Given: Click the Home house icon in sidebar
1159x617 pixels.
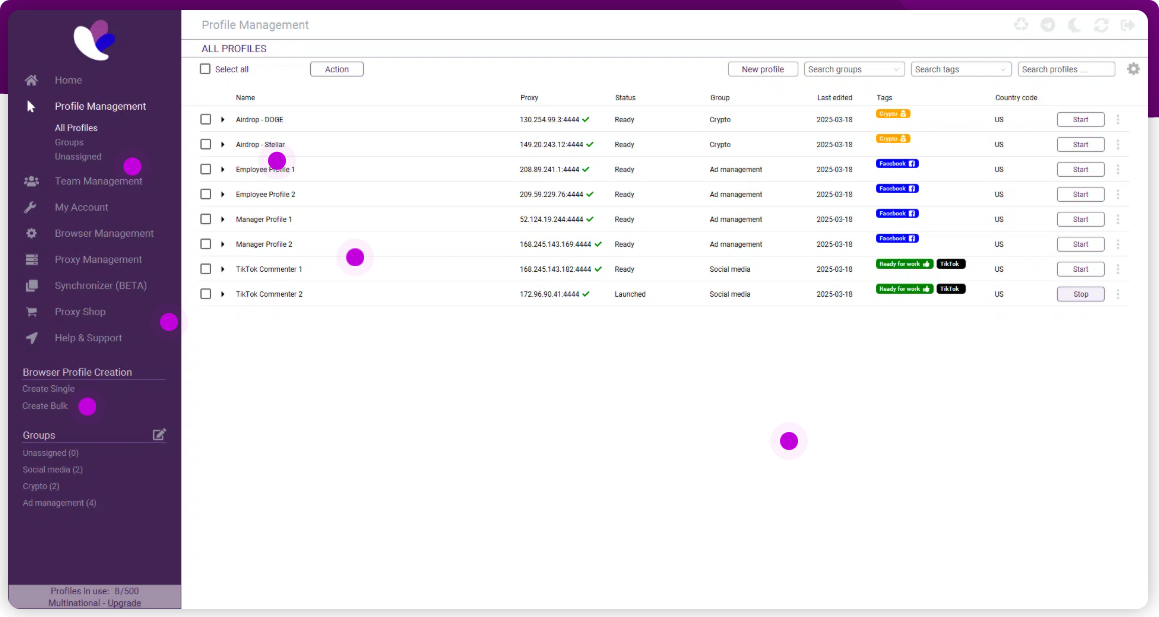Looking at the screenshot, I should click(31, 80).
